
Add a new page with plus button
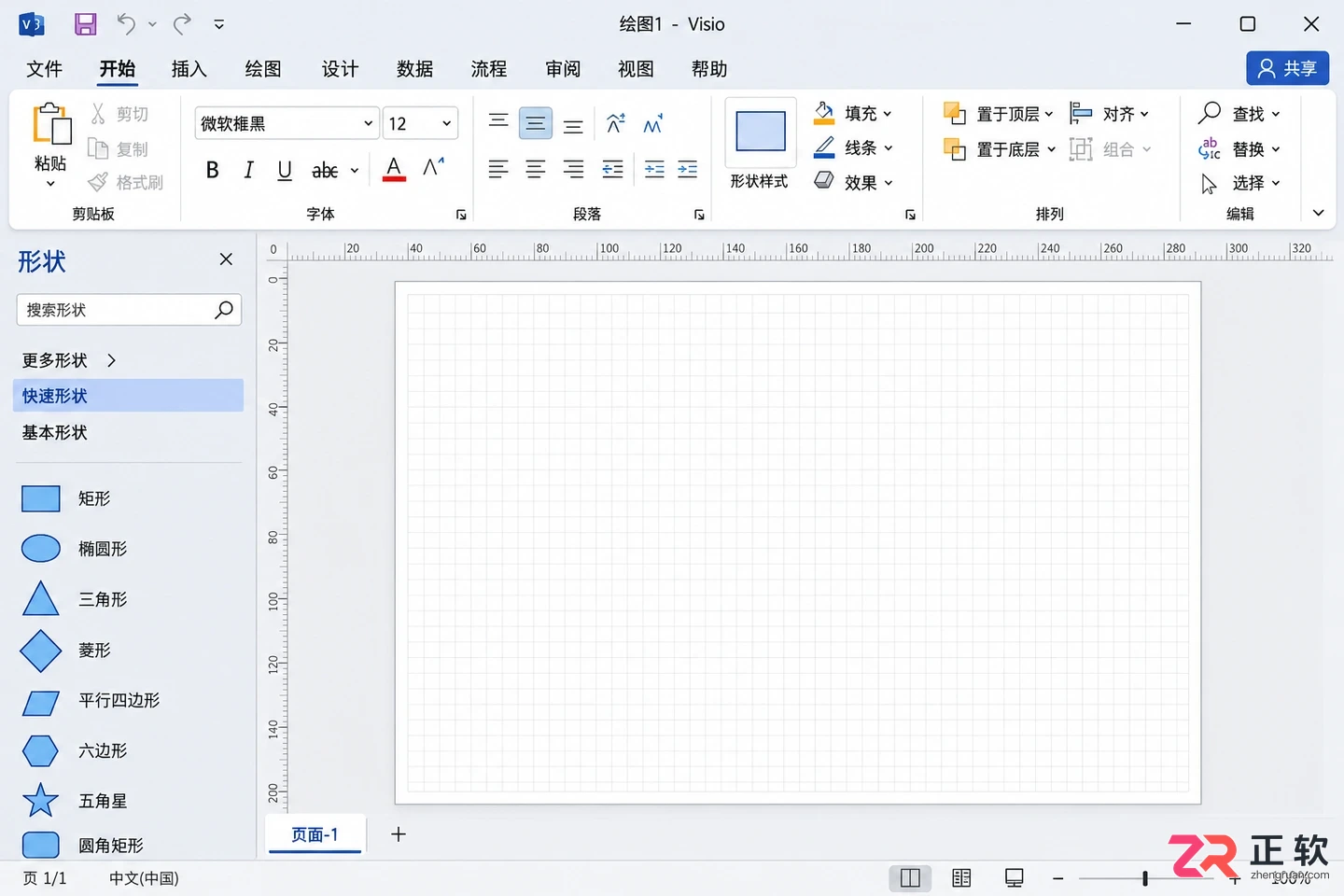(x=399, y=834)
